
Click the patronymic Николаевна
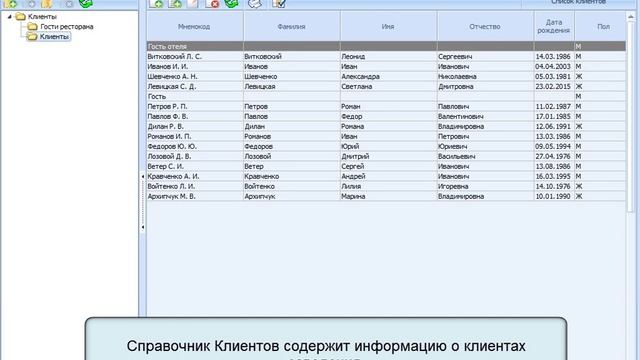457,77
